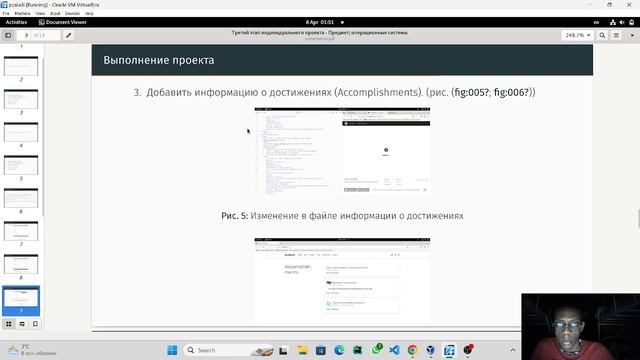Click Figure 5 screenshot image
Screen dimensions: 640x360
pyautogui.click(x=342, y=151)
